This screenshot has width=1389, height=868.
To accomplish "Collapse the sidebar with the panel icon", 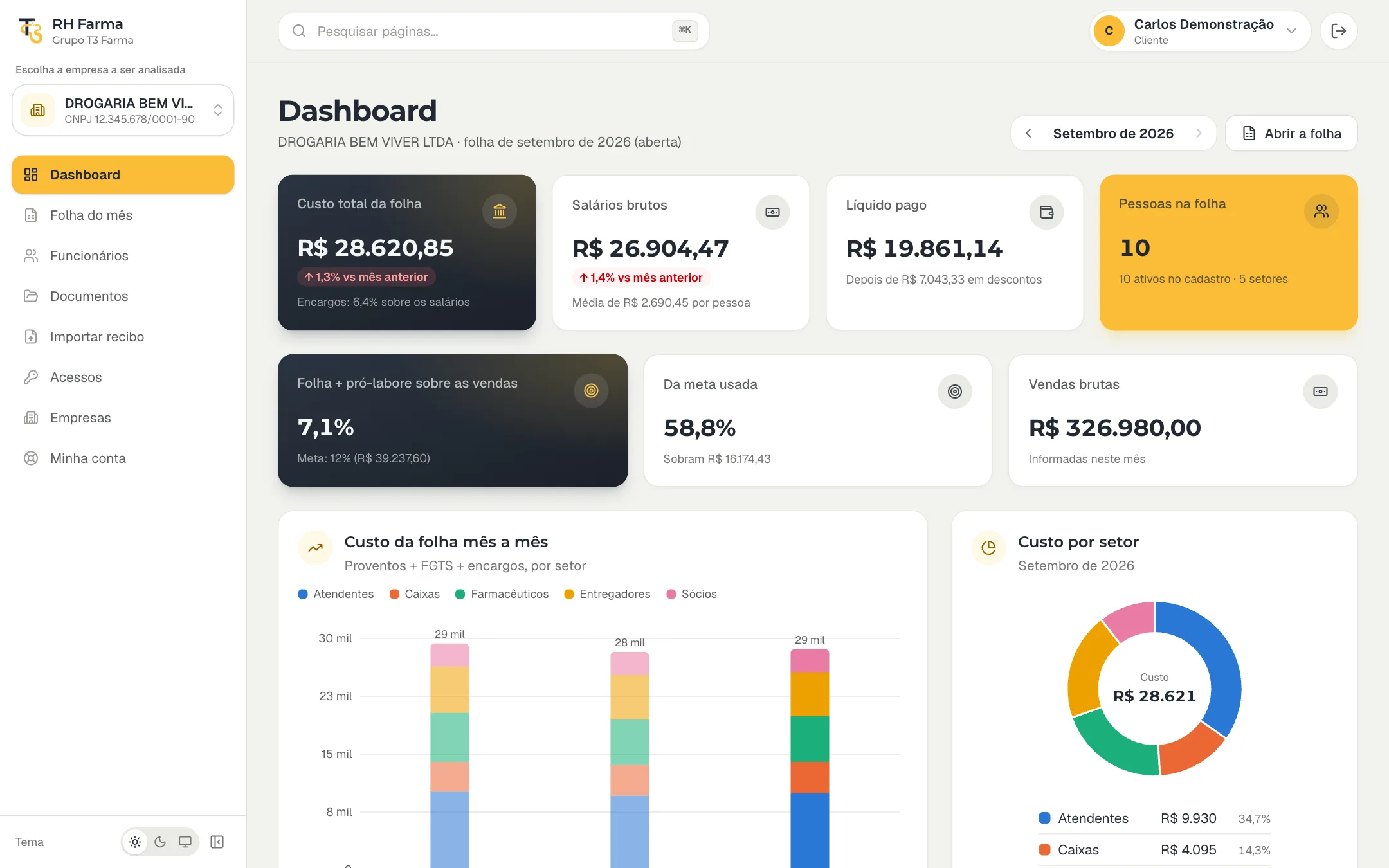I will [x=217, y=842].
